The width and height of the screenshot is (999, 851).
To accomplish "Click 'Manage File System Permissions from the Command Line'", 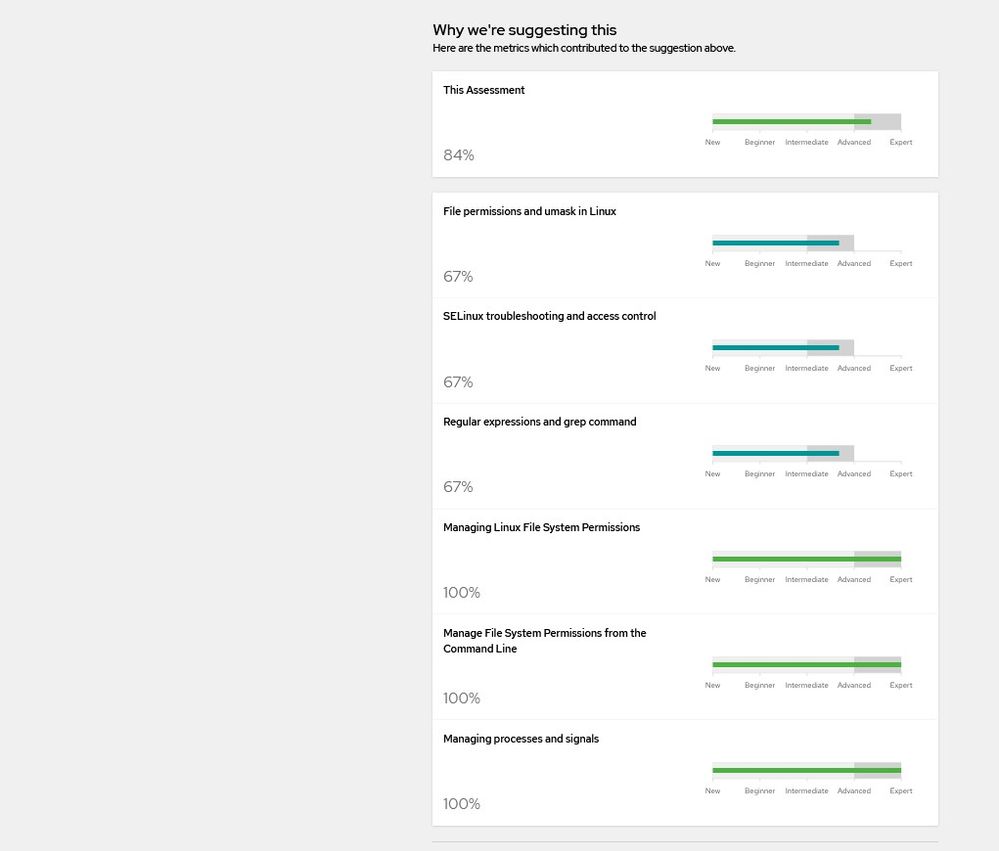I will click(545, 641).
